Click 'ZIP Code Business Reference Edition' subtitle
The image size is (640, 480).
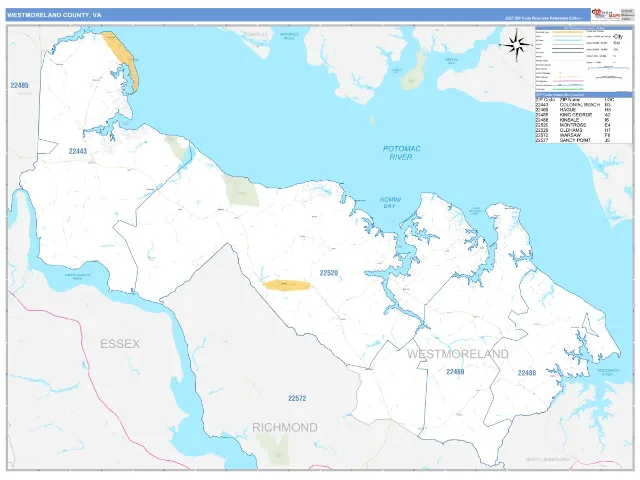pyautogui.click(x=543, y=18)
